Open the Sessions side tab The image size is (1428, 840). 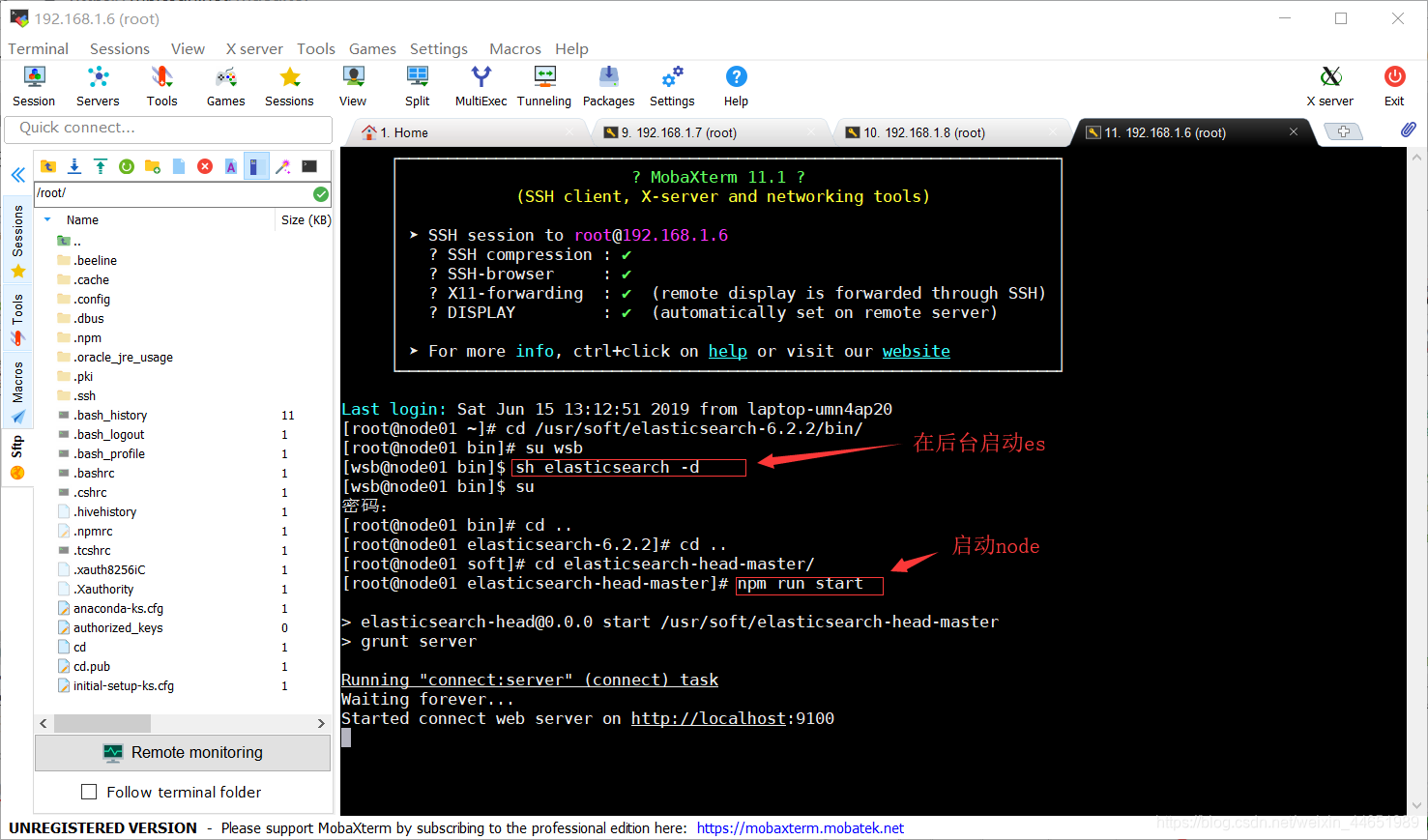point(17,241)
